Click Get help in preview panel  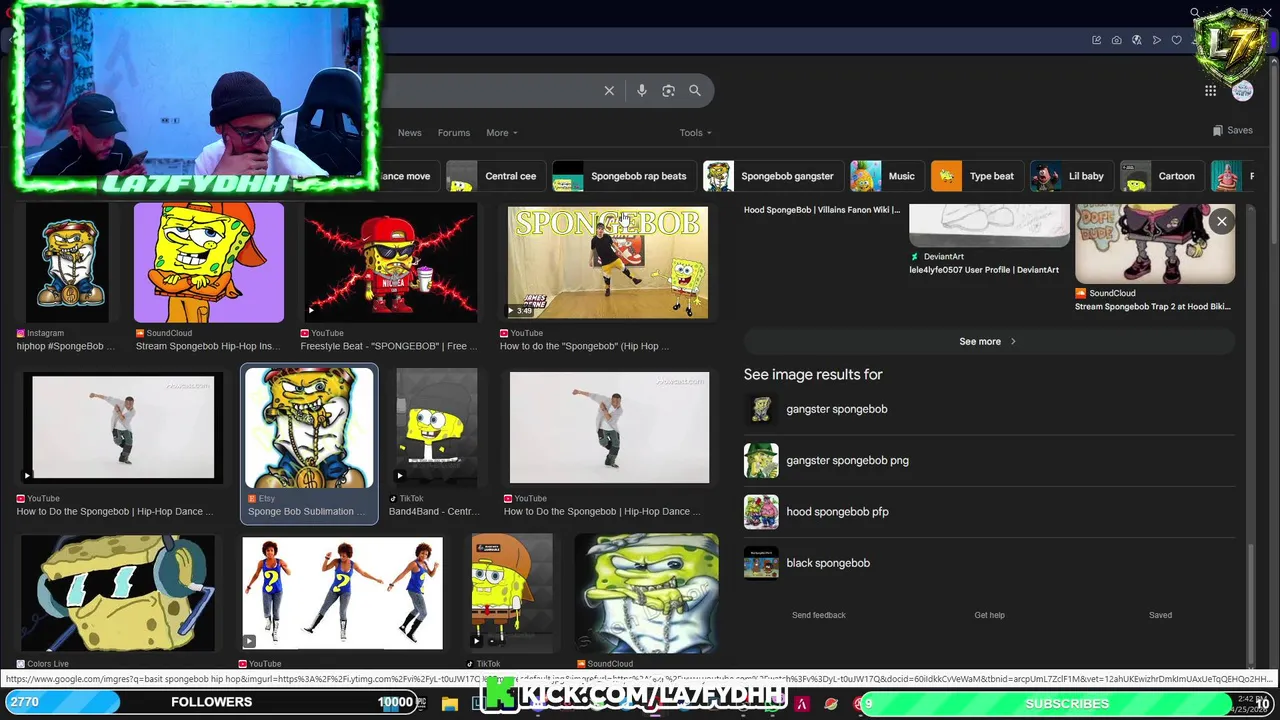(x=990, y=615)
